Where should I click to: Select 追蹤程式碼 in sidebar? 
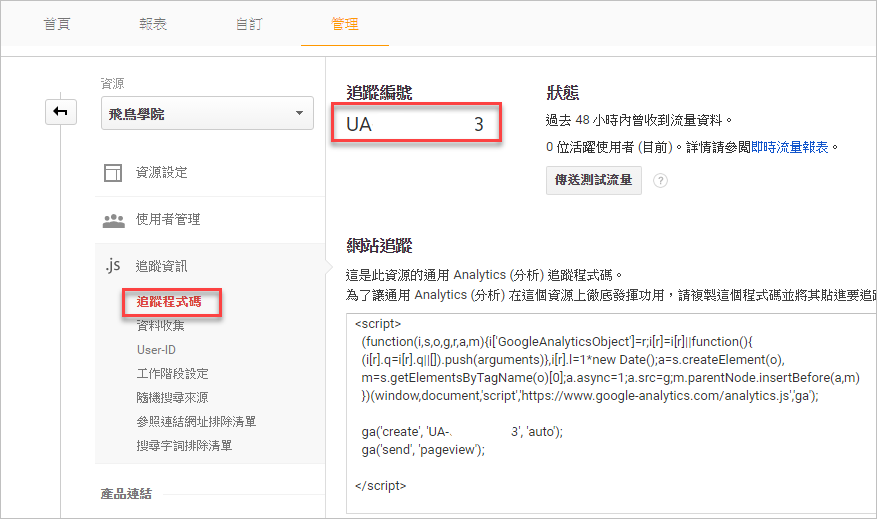pyautogui.click(x=169, y=302)
